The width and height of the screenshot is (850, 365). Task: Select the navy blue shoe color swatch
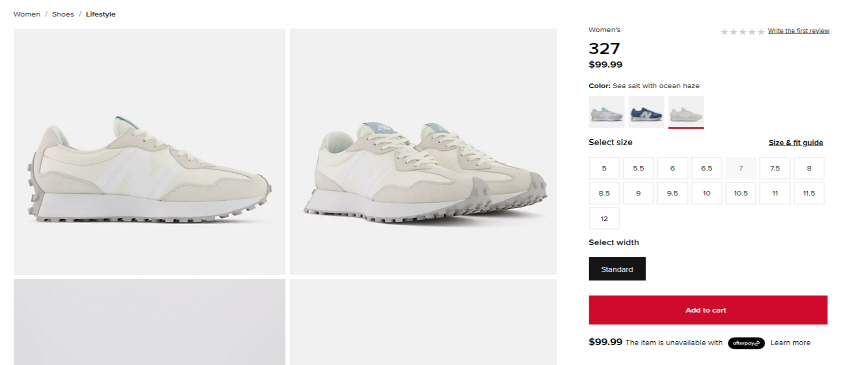(646, 112)
